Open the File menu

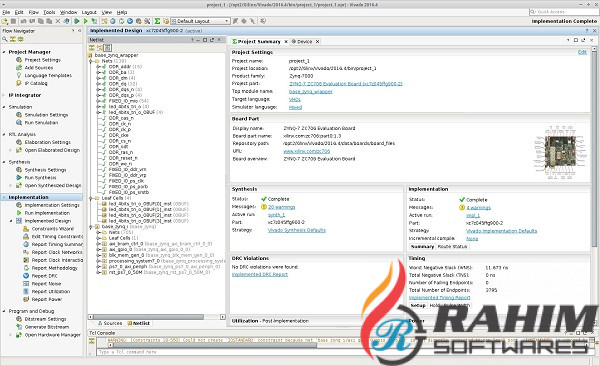click(6, 12)
